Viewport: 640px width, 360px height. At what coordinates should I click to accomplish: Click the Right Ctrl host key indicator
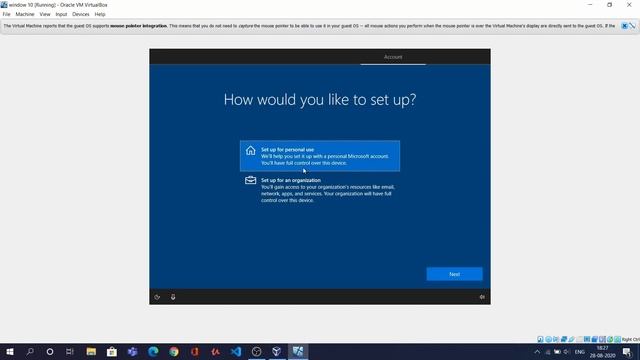pyautogui.click(x=631, y=339)
